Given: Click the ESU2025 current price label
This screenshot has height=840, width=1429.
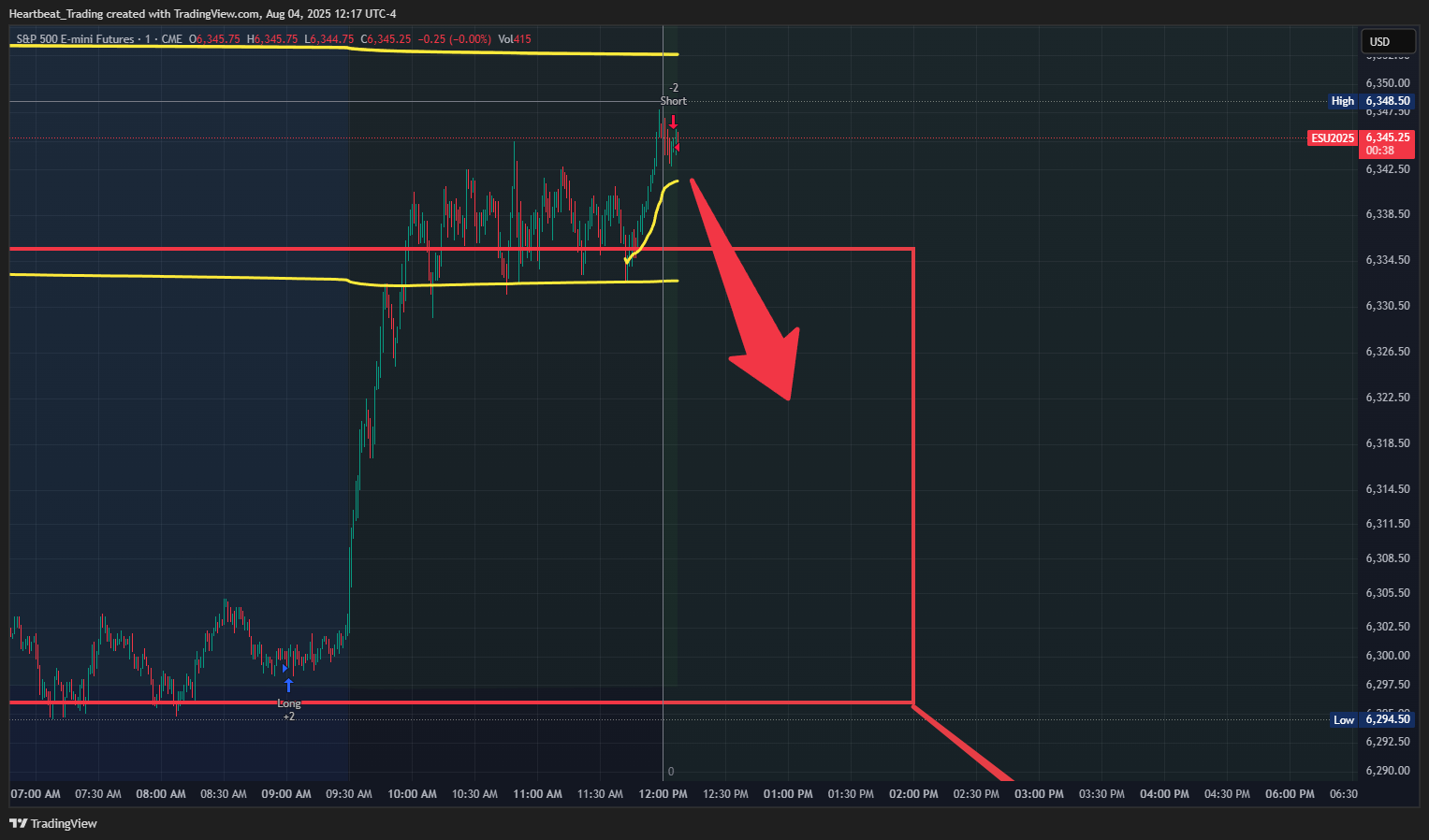Looking at the screenshot, I should pyautogui.click(x=1333, y=138).
